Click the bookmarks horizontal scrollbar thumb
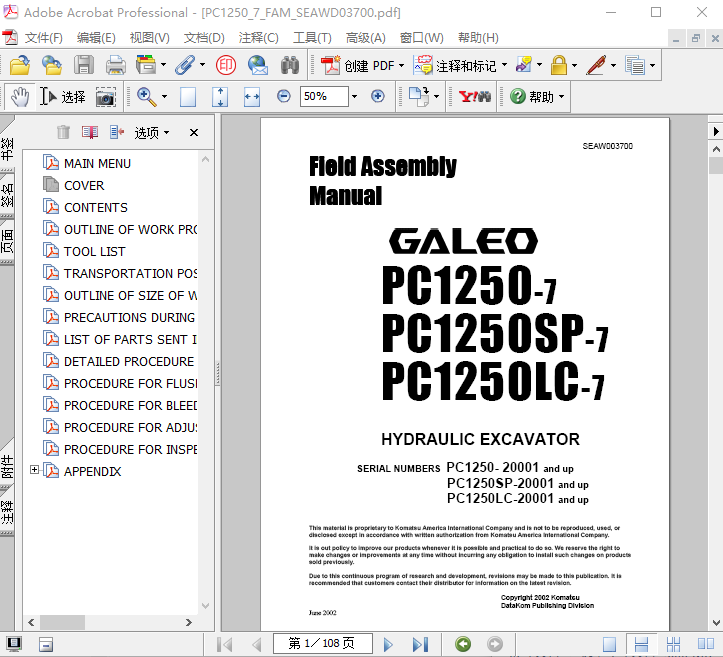723x657 pixels. point(62,622)
